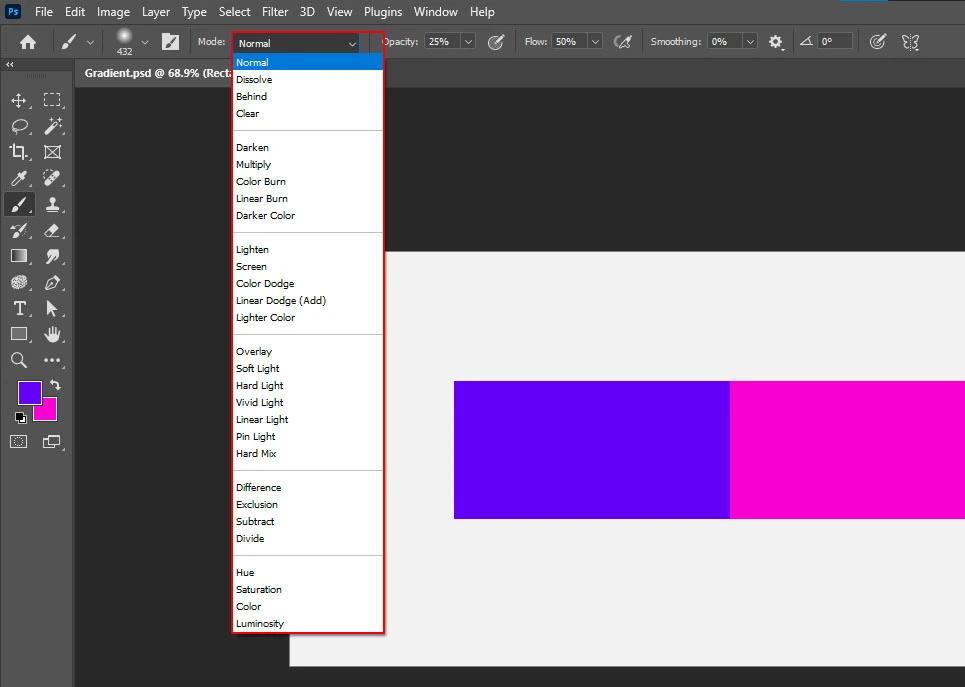The width and height of the screenshot is (965, 687).
Task: Select Overlay blend mode from the list
Action: click(254, 351)
